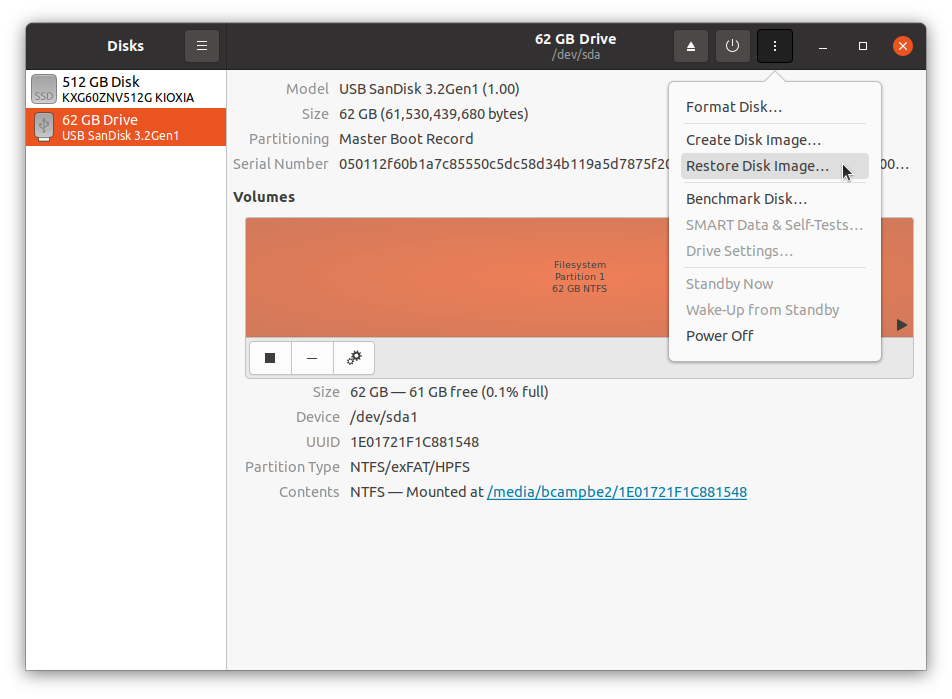Click Wake-Up from Standby menu entry
This screenshot has width=952, height=699.
(775, 310)
